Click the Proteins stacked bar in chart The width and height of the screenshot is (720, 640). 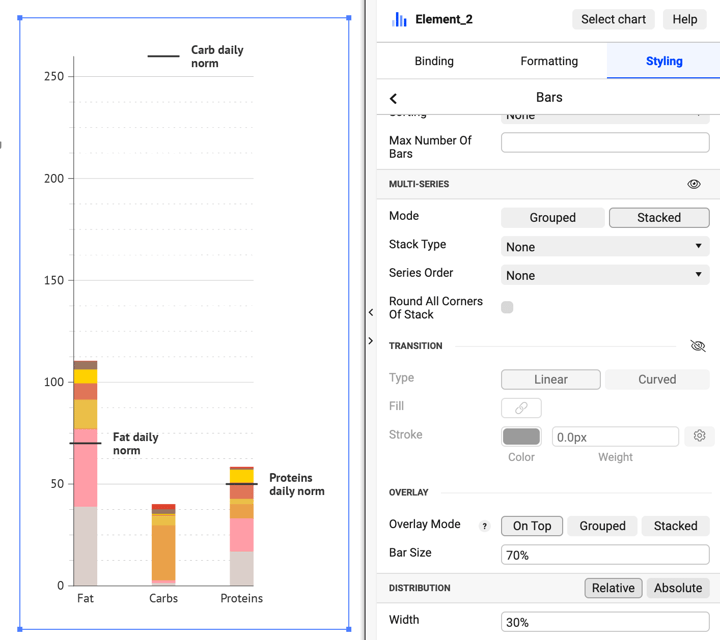click(242, 526)
